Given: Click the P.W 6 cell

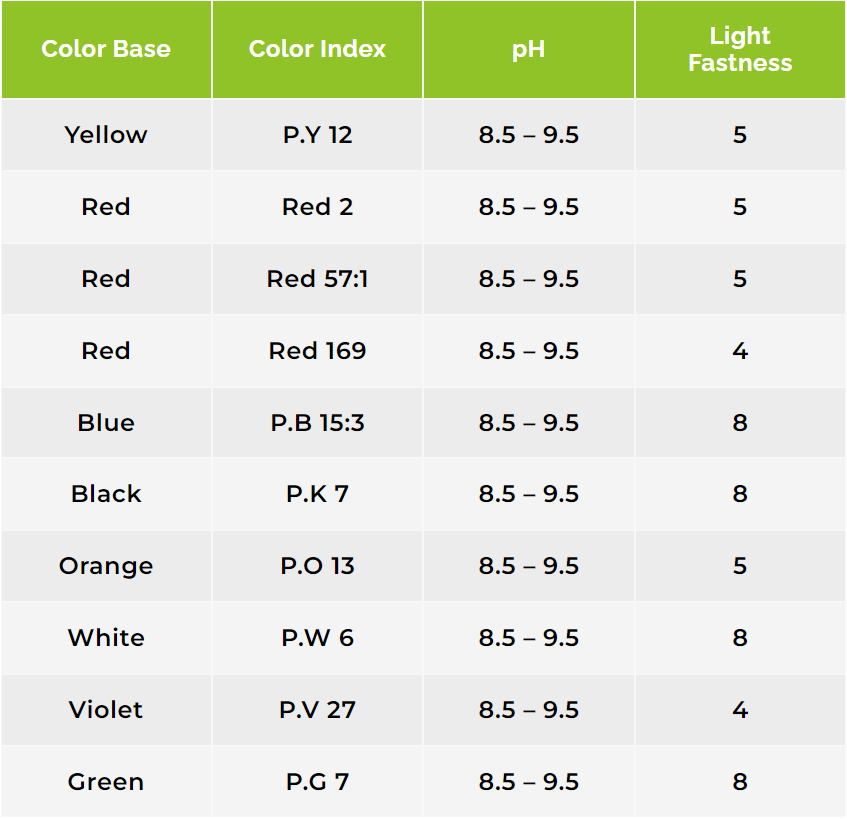Looking at the screenshot, I should (317, 637).
